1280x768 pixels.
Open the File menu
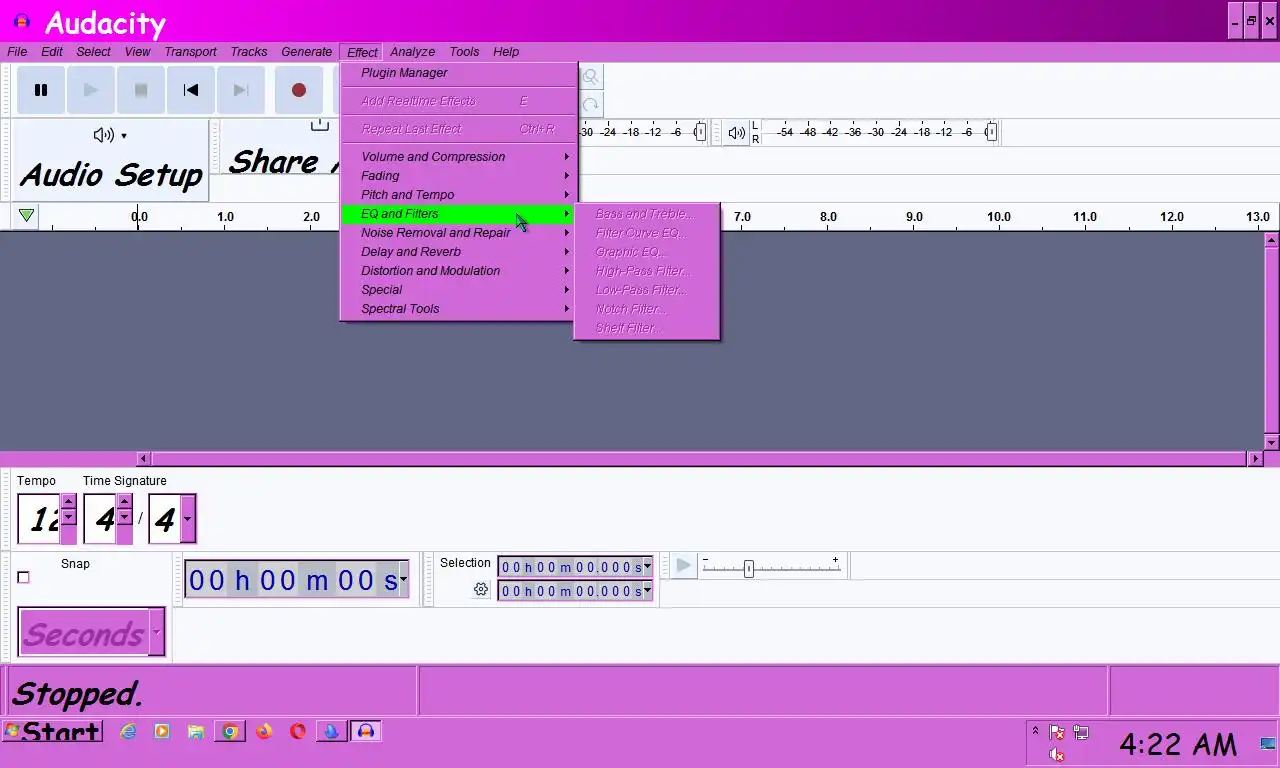17,52
